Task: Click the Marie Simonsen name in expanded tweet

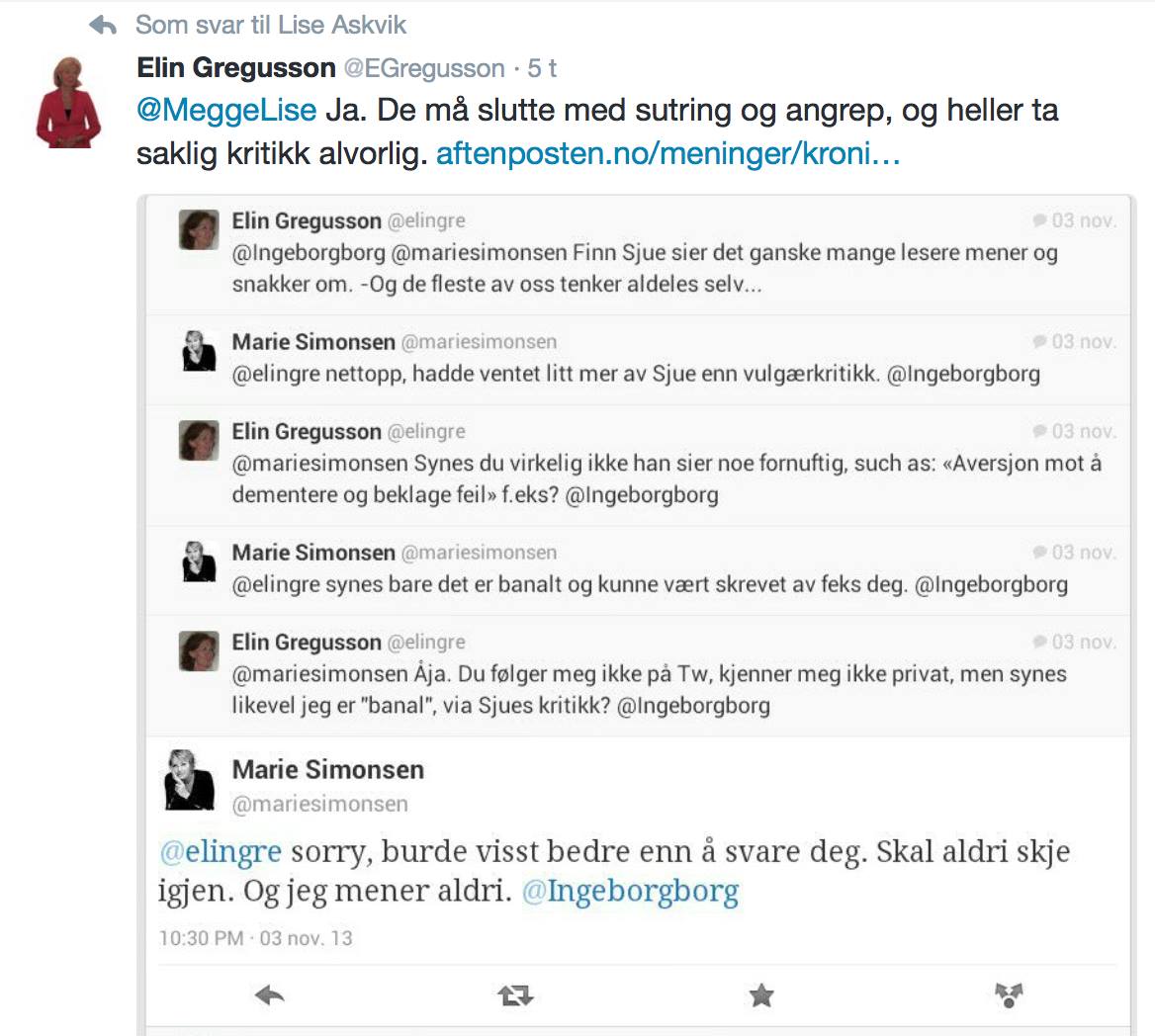Action: coord(327,769)
